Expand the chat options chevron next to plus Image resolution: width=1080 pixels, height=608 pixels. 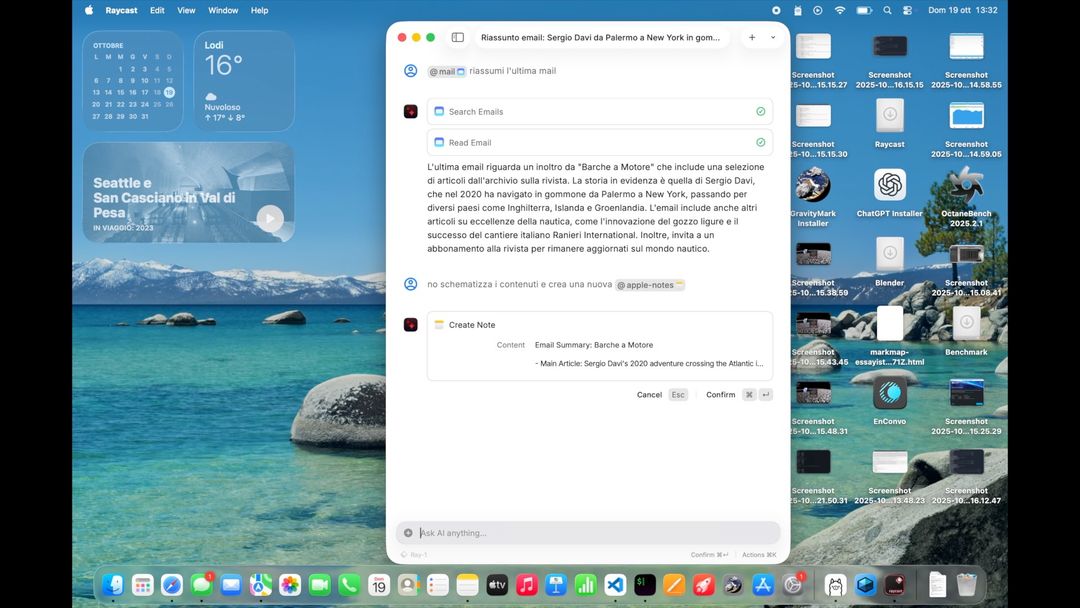[773, 37]
